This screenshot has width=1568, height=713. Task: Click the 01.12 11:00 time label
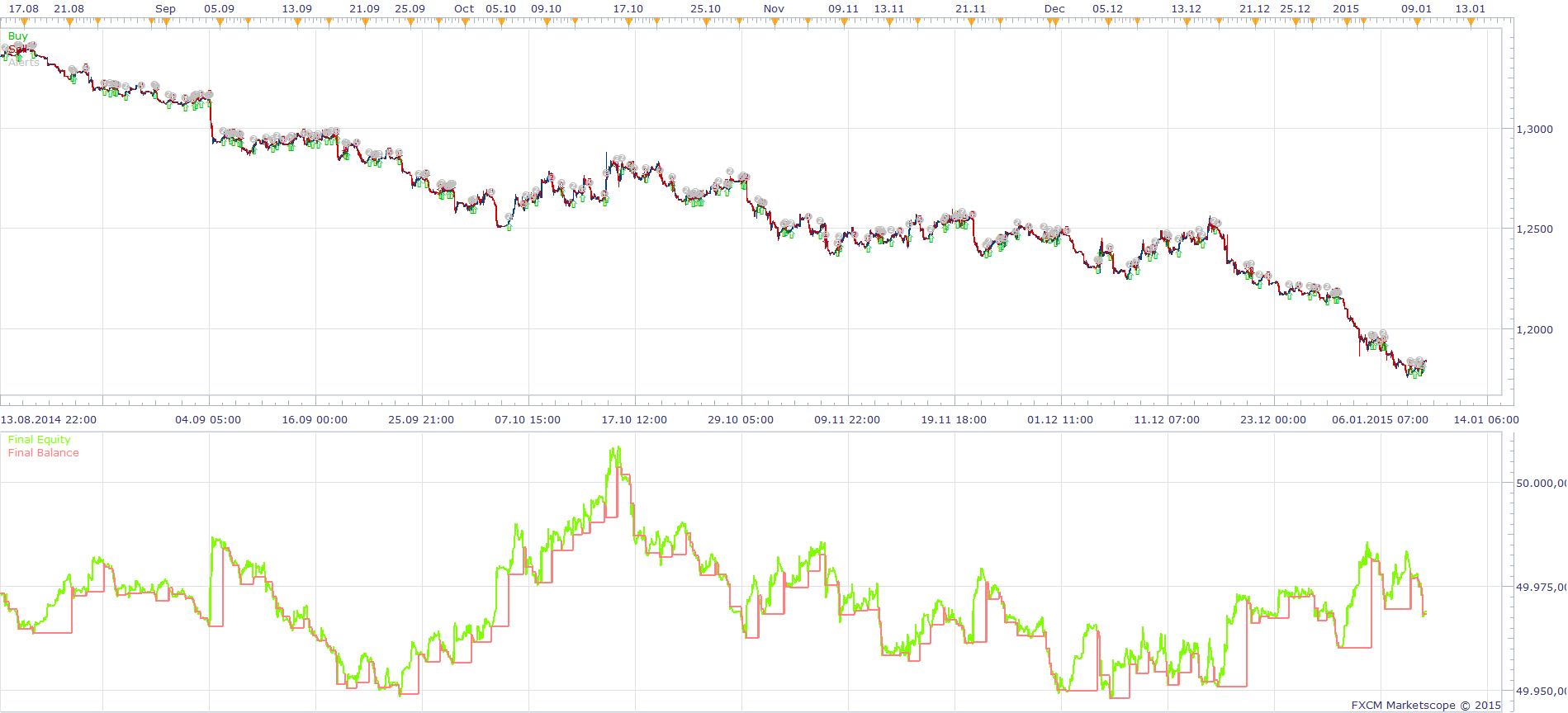(x=1060, y=420)
